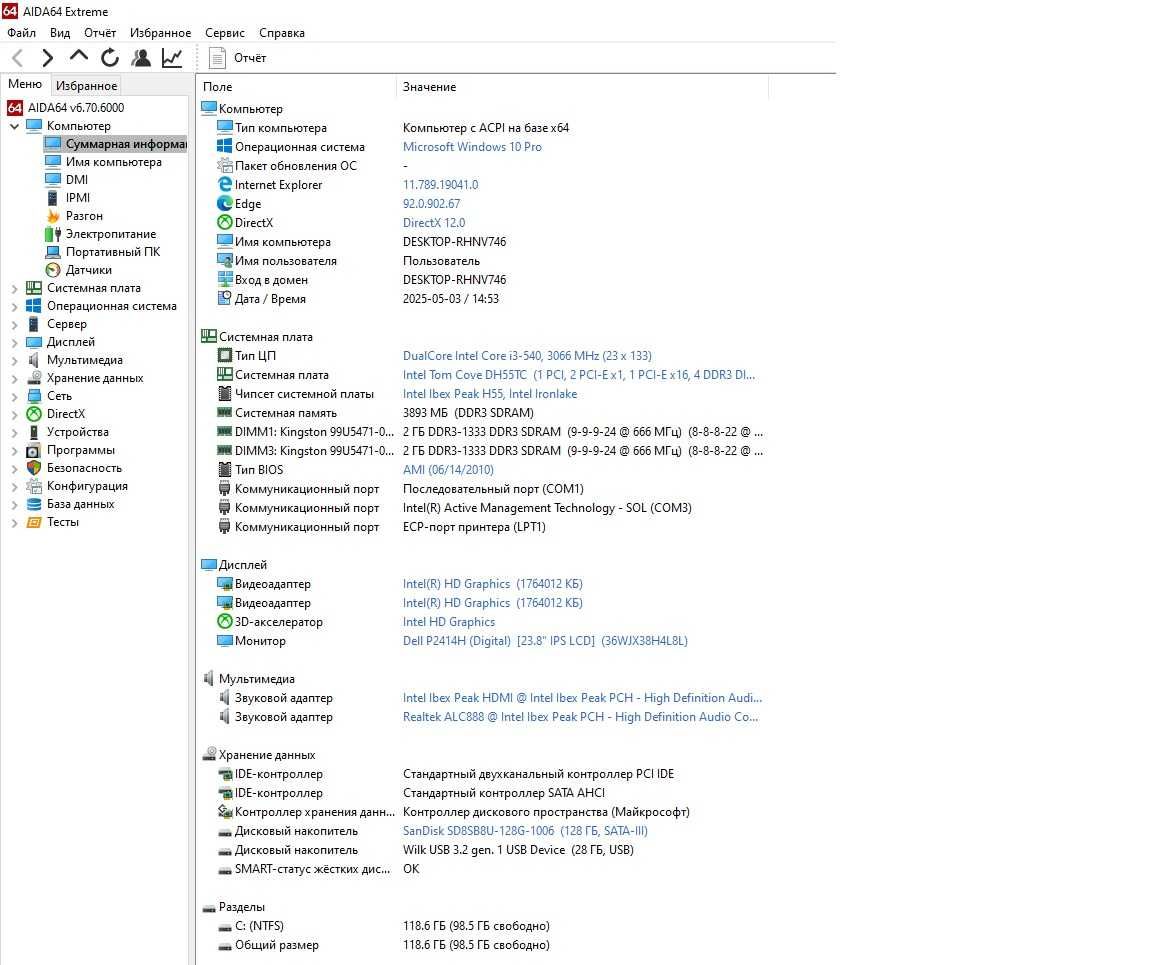
Task: Expand the Хранение данных tree node
Action: (15, 378)
